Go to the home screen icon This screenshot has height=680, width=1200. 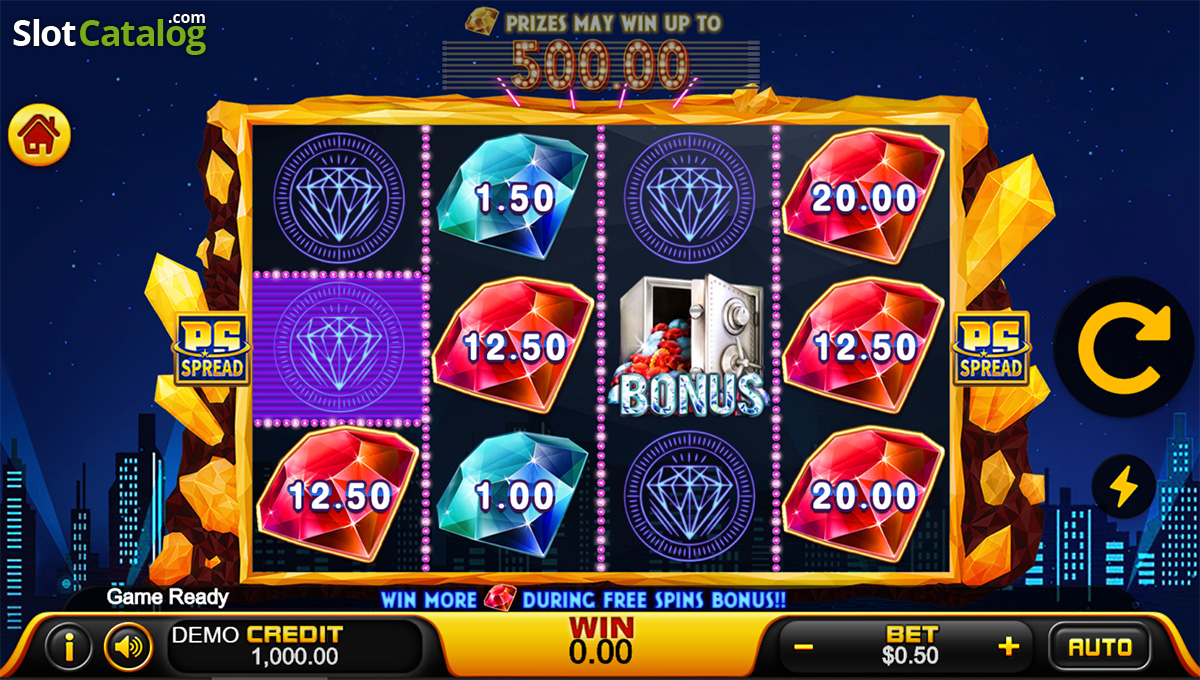click(x=40, y=137)
